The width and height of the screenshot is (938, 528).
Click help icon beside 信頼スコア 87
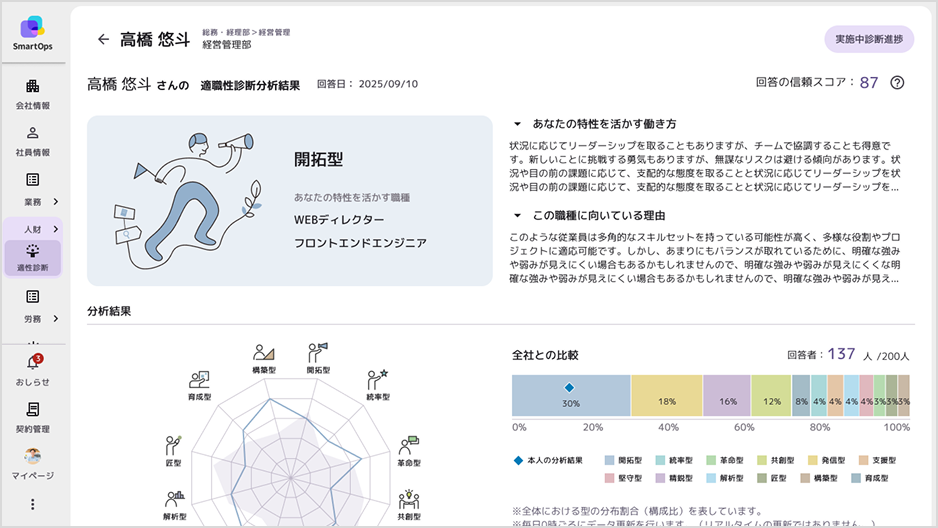(x=897, y=83)
